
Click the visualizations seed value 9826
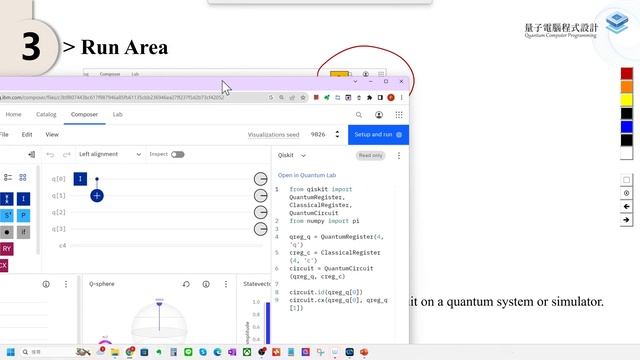318,135
